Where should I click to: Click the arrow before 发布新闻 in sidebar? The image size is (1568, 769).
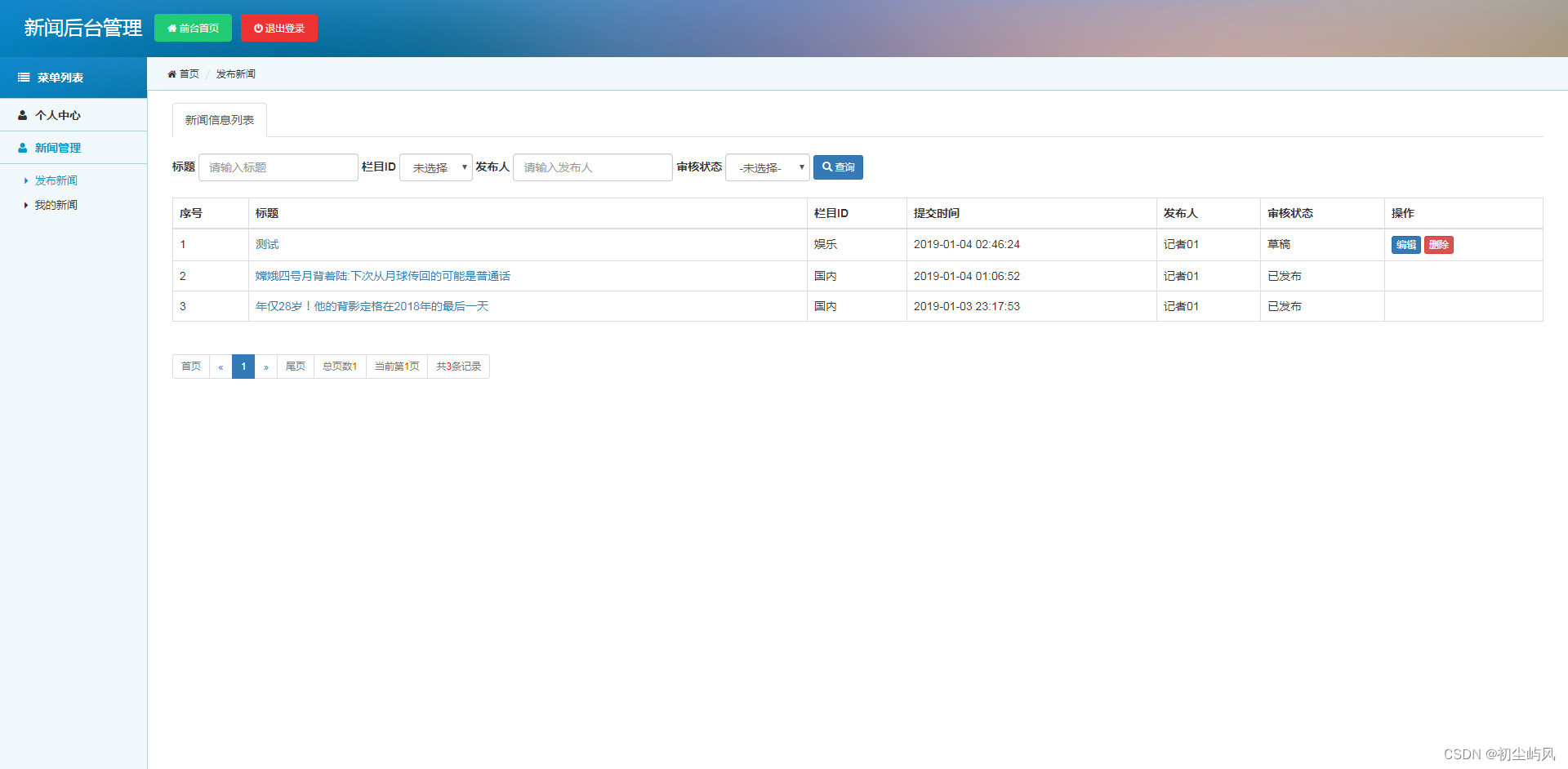click(26, 180)
